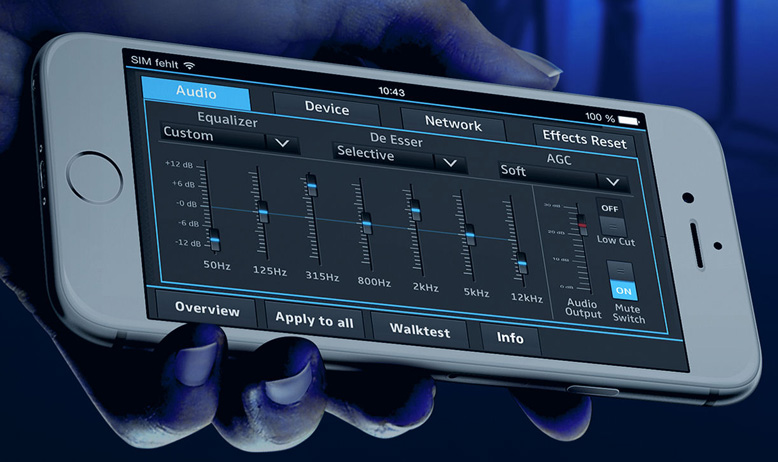Open the Network tab

pos(453,125)
